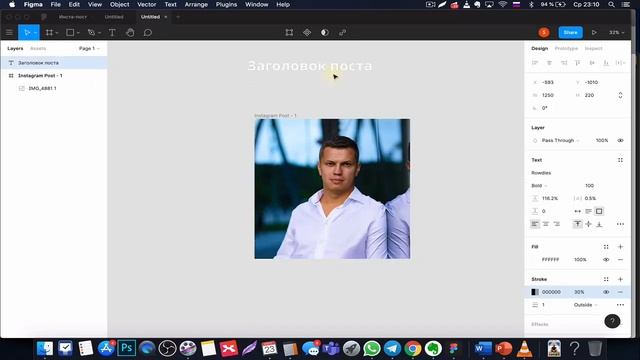The image size is (640, 360).
Task: Select the Hand tool
Action: point(130,32)
